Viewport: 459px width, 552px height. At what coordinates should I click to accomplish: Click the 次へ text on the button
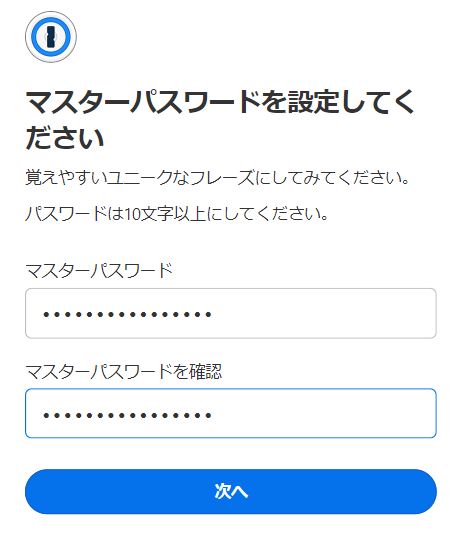(x=231, y=491)
